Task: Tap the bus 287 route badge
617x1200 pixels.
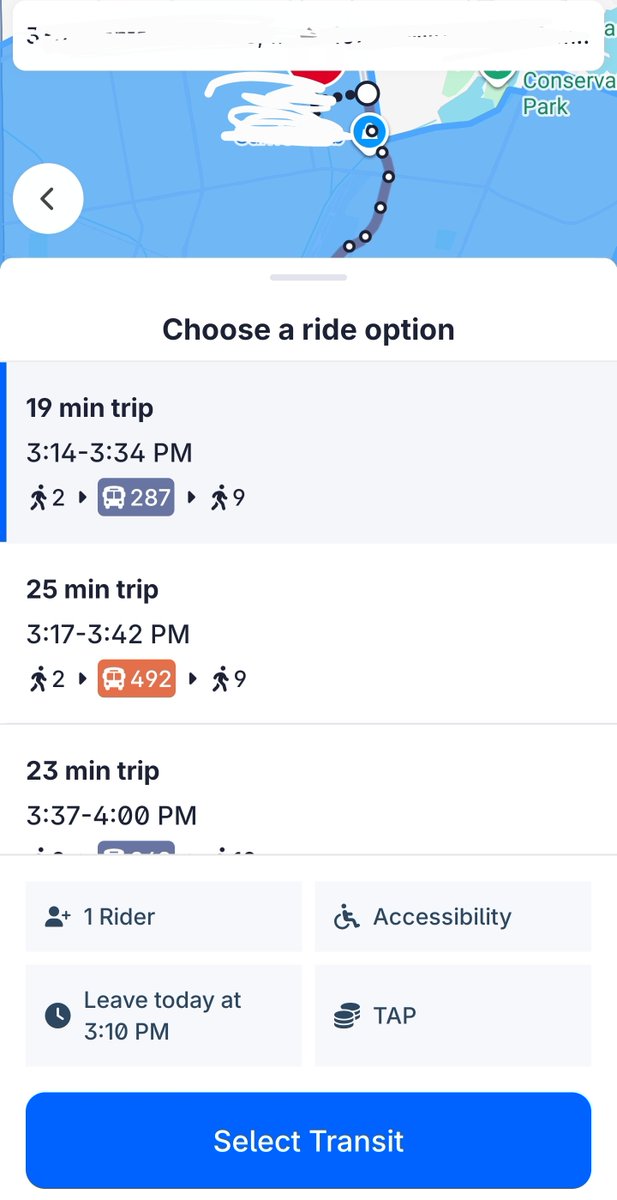Action: click(x=136, y=497)
